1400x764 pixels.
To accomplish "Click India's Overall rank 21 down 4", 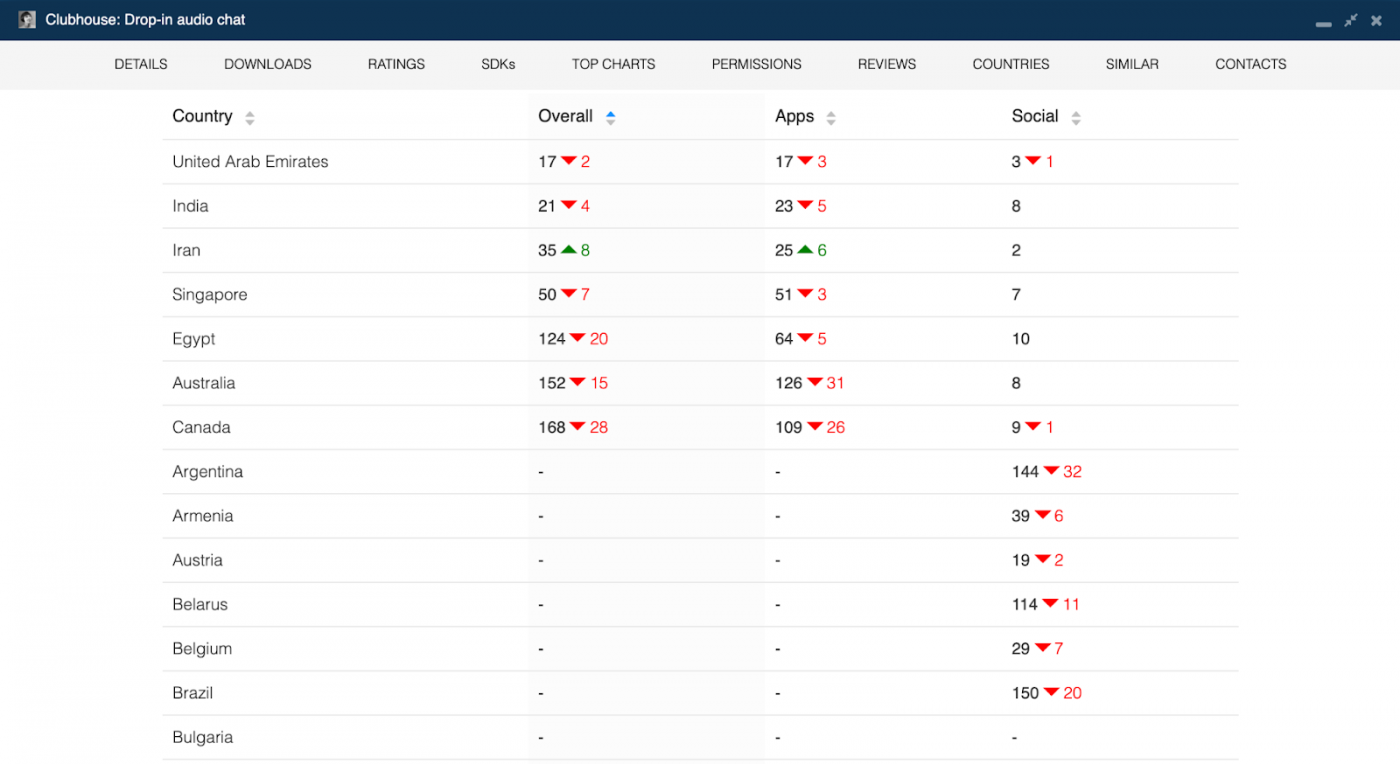I will pos(564,206).
